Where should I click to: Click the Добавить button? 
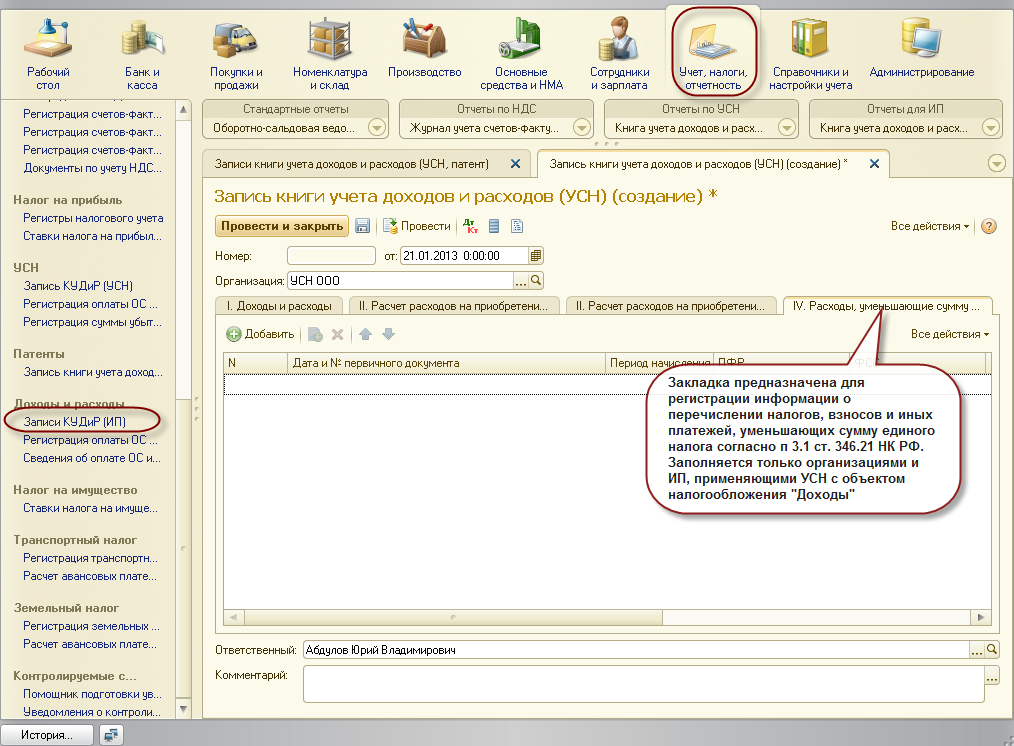[260, 334]
